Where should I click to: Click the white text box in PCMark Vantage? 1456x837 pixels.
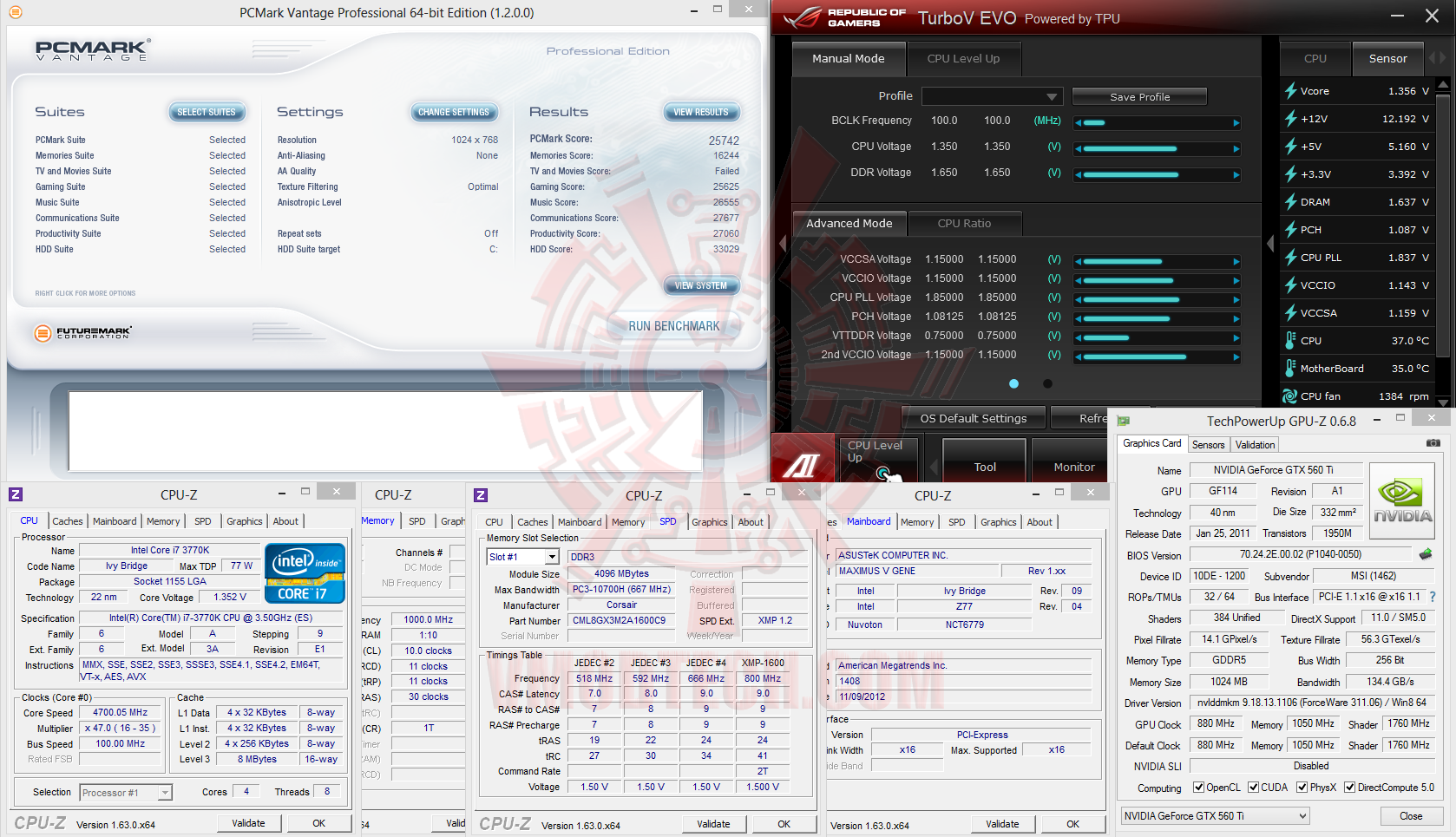384,431
